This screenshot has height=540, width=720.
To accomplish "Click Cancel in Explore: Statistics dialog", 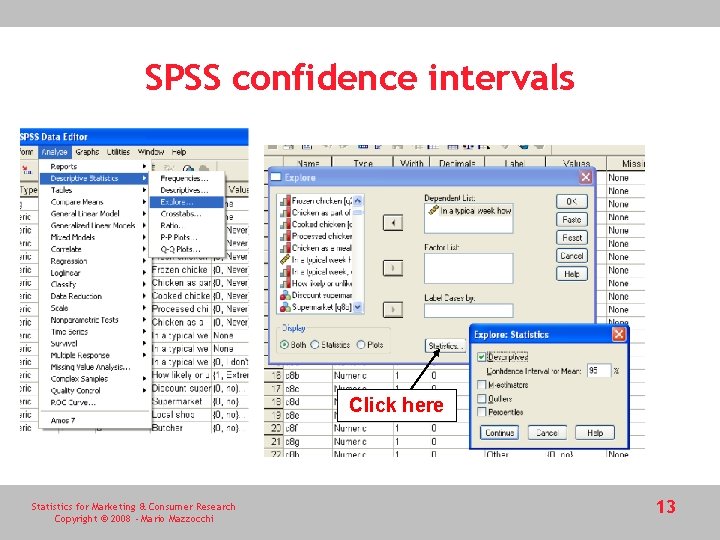I will [547, 433].
